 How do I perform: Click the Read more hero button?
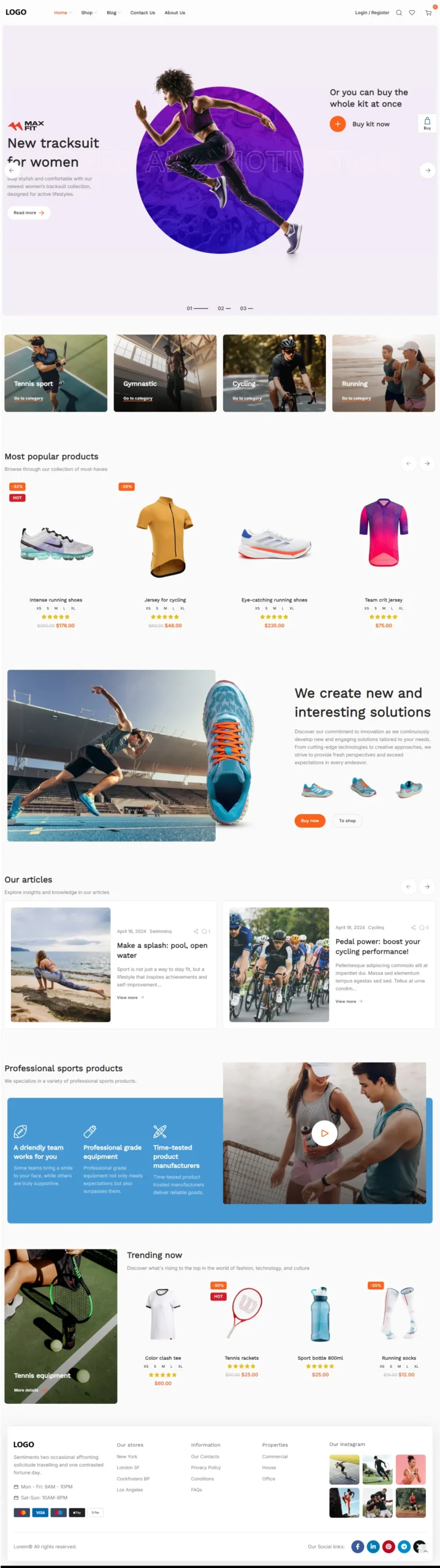click(29, 213)
